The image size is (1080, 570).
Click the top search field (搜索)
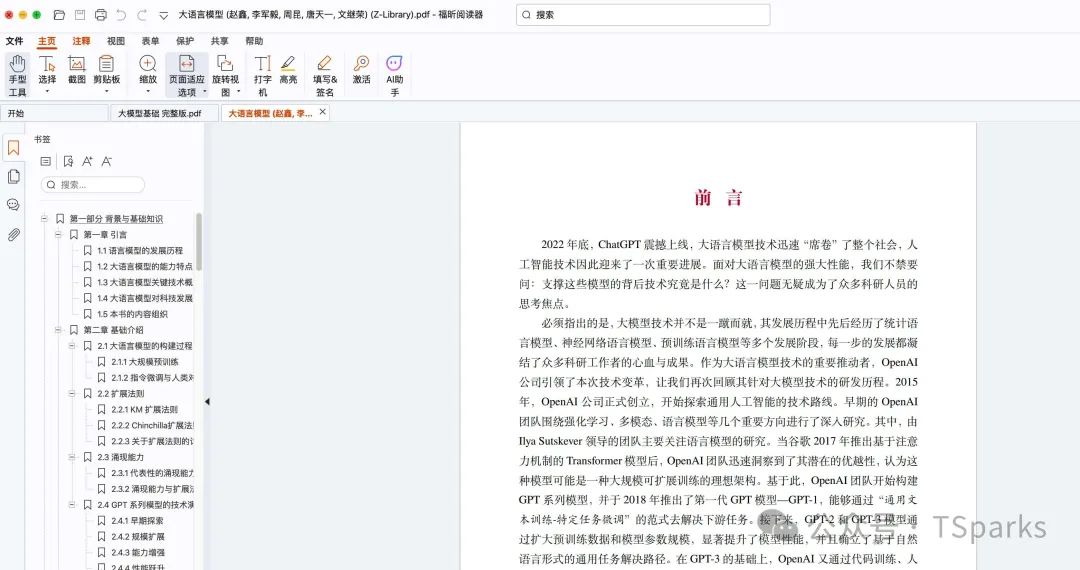(643, 14)
